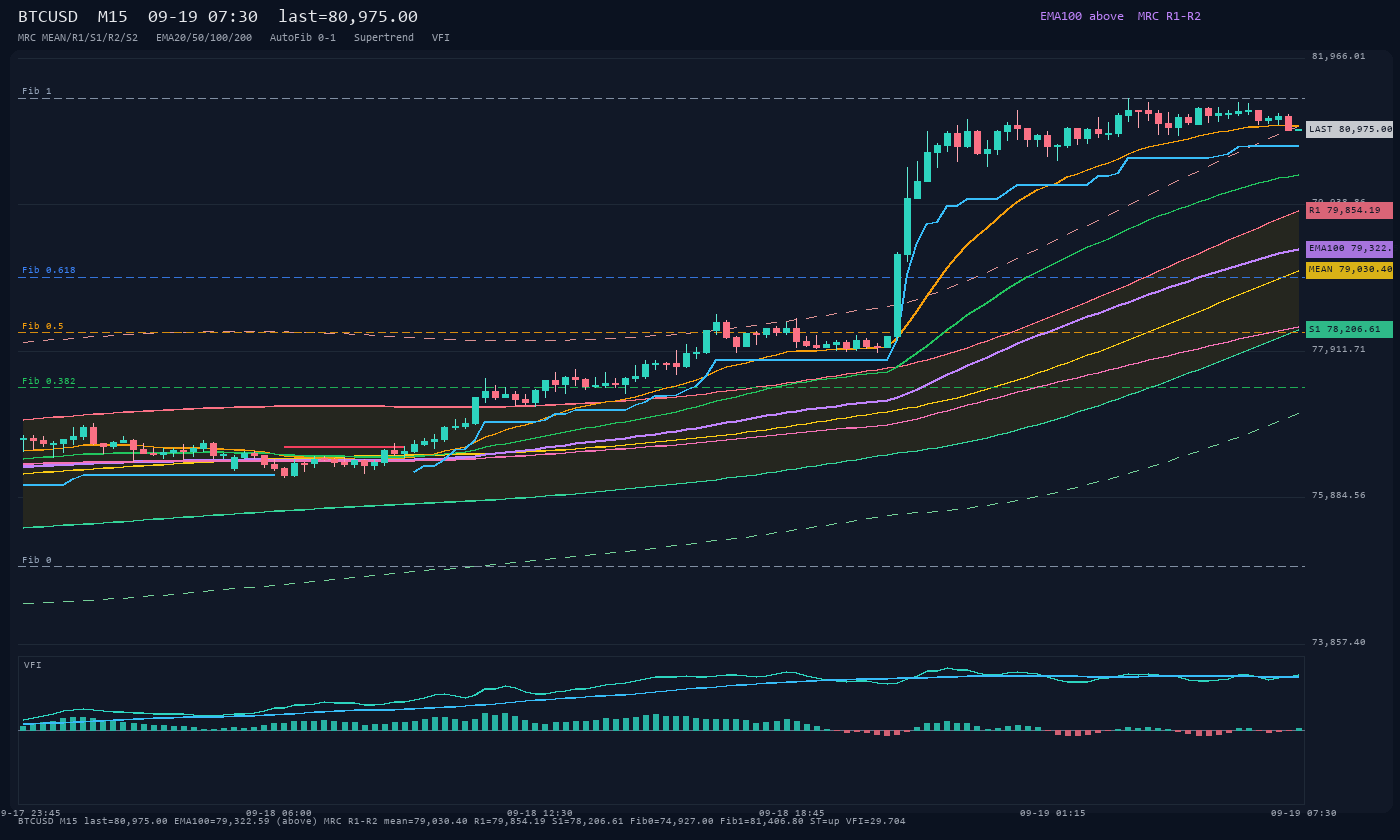Viewport: 1400px width, 840px height.
Task: Click the BTCUSD symbol in the chart title
Action: pyautogui.click(x=48, y=17)
